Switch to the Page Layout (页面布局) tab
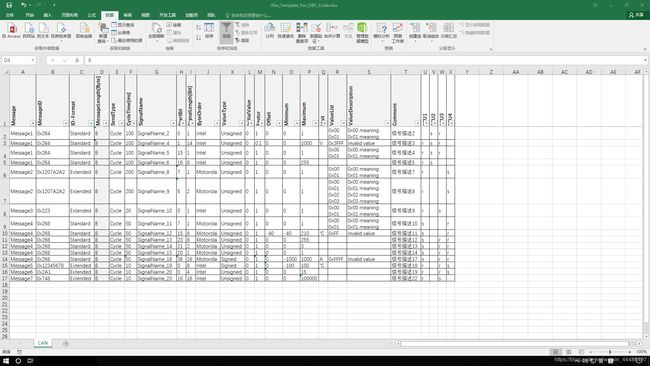The image size is (650, 366). (x=69, y=15)
